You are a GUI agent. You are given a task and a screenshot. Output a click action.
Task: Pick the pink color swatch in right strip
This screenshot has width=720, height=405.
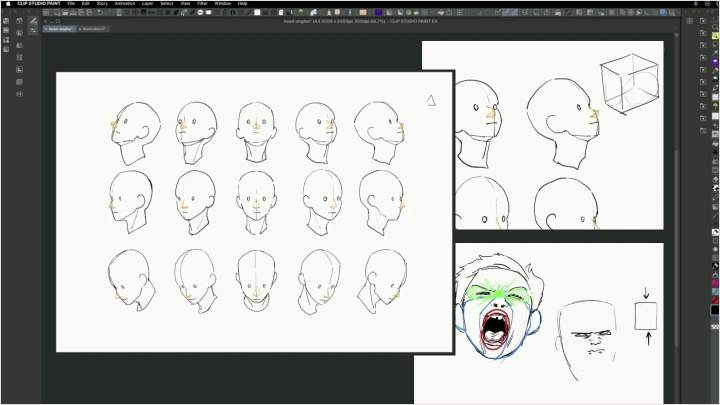pos(715,283)
